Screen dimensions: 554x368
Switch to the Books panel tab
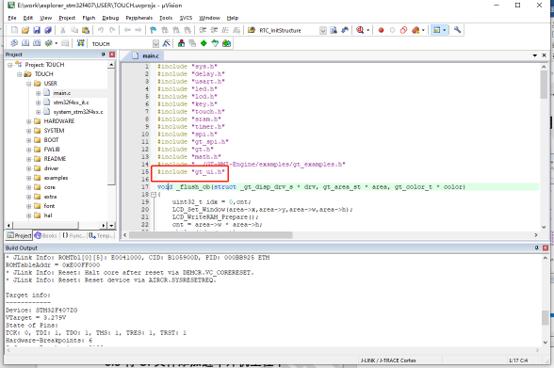46,236
